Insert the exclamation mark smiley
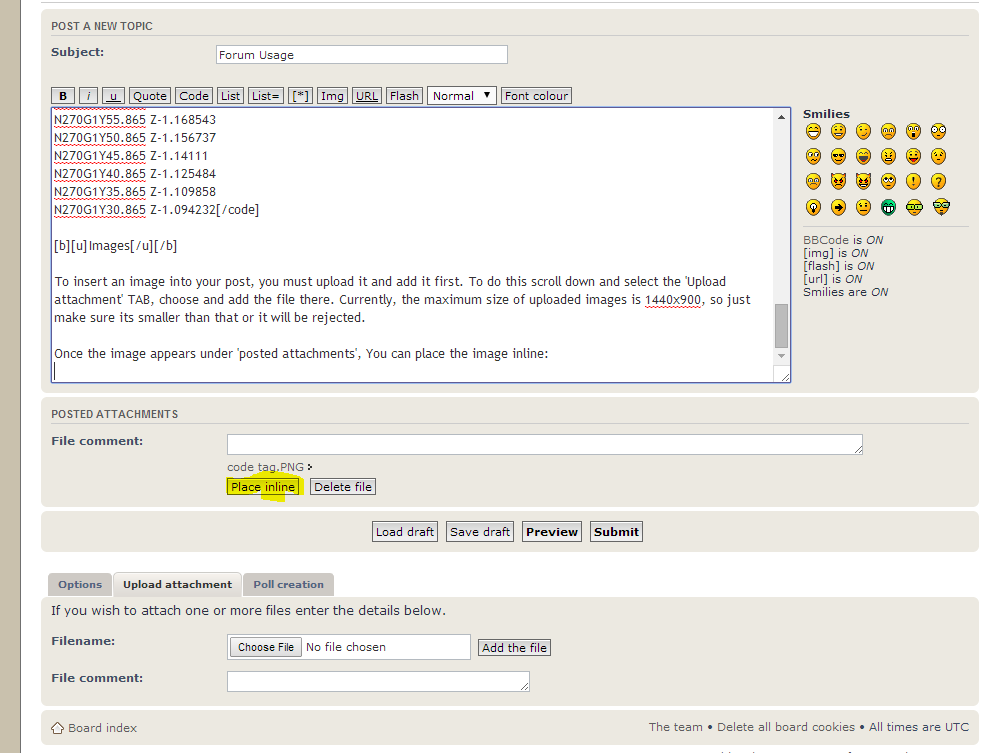The image size is (985, 753). [x=913, y=182]
